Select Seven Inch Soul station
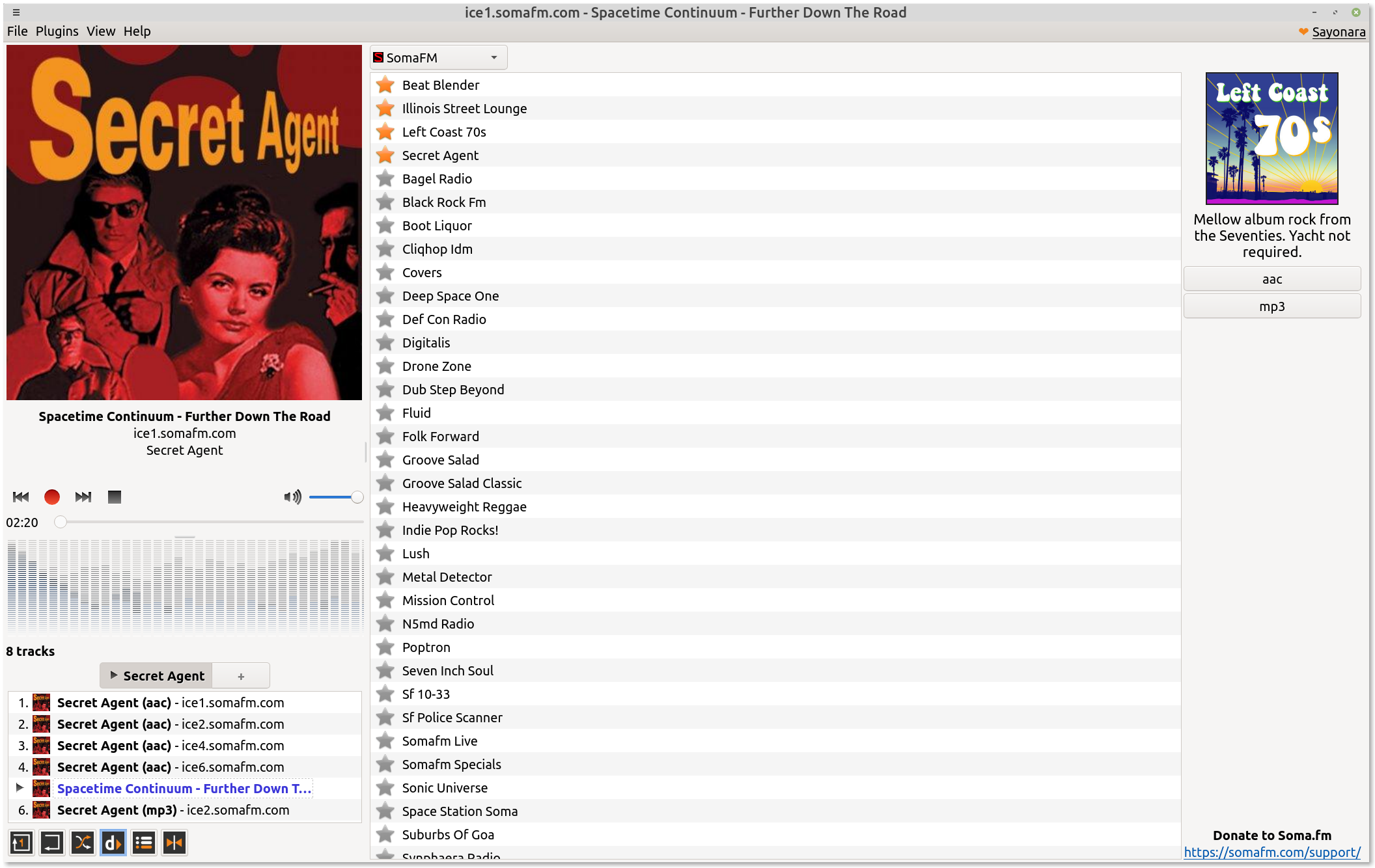 pyautogui.click(x=775, y=670)
